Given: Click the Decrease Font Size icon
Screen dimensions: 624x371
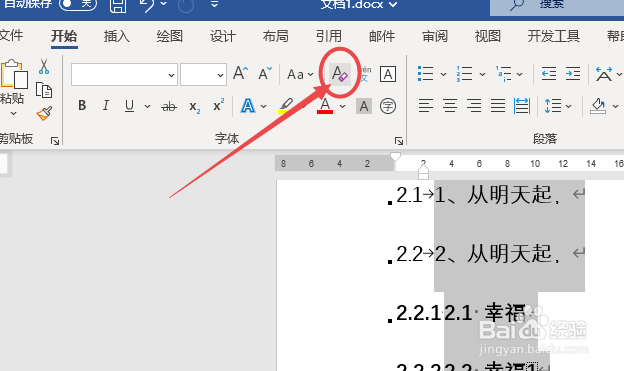Looking at the screenshot, I should 265,74.
